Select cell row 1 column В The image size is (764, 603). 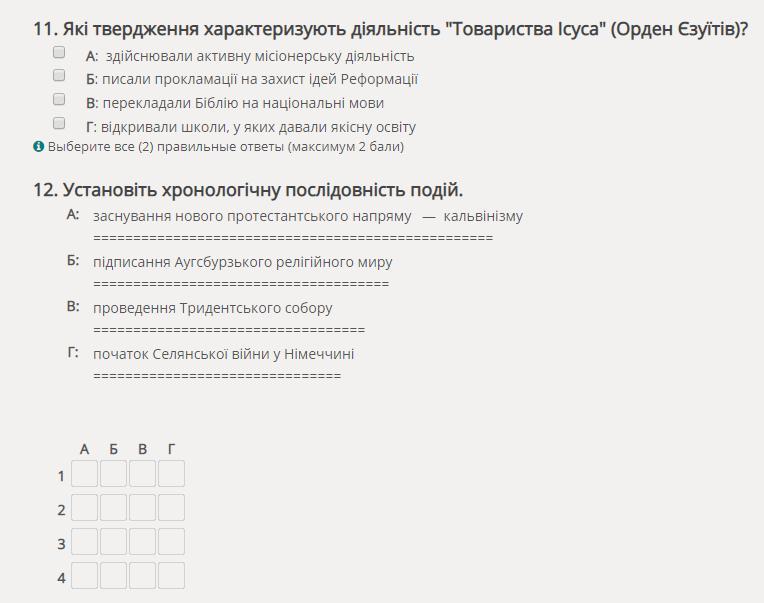pos(142,473)
